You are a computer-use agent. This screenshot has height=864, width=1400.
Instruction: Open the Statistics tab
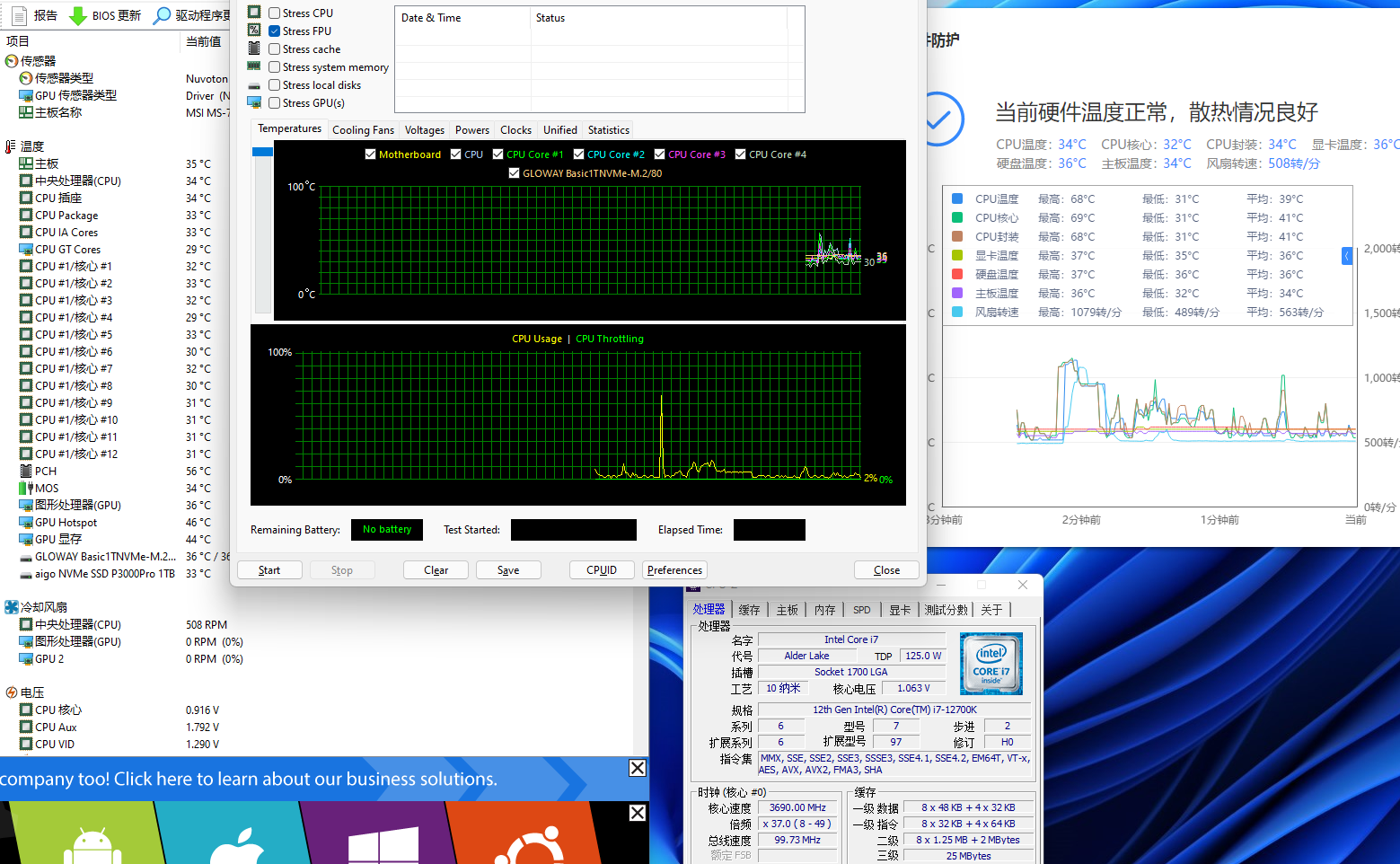(608, 130)
